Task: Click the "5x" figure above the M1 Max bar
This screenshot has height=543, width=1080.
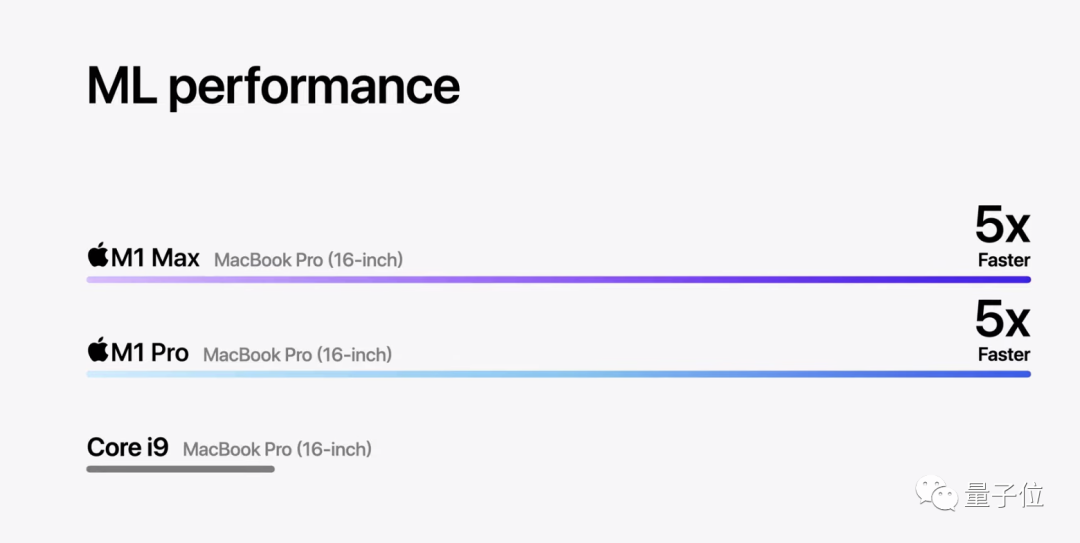Action: [x=1002, y=226]
